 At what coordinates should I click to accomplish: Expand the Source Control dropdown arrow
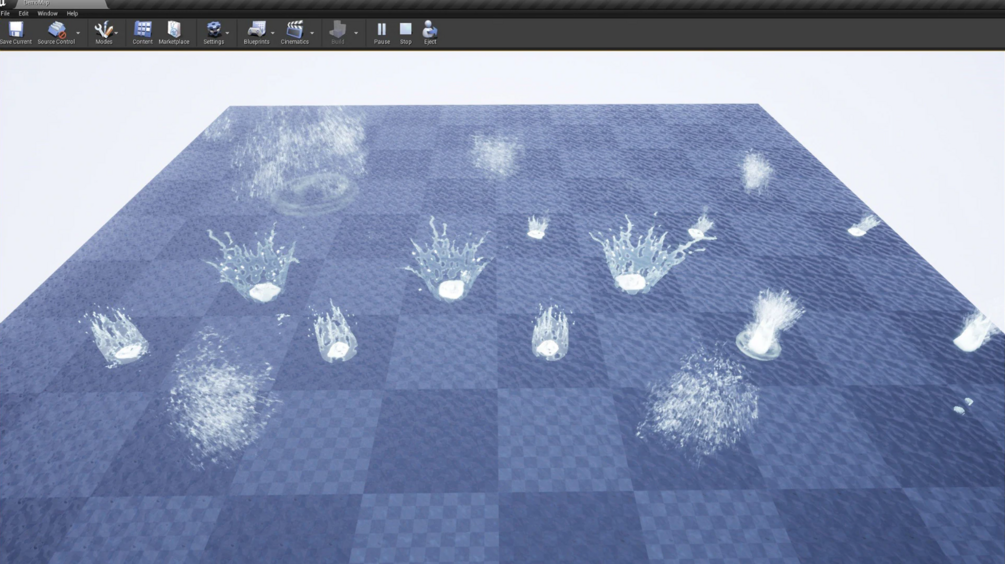[78, 33]
